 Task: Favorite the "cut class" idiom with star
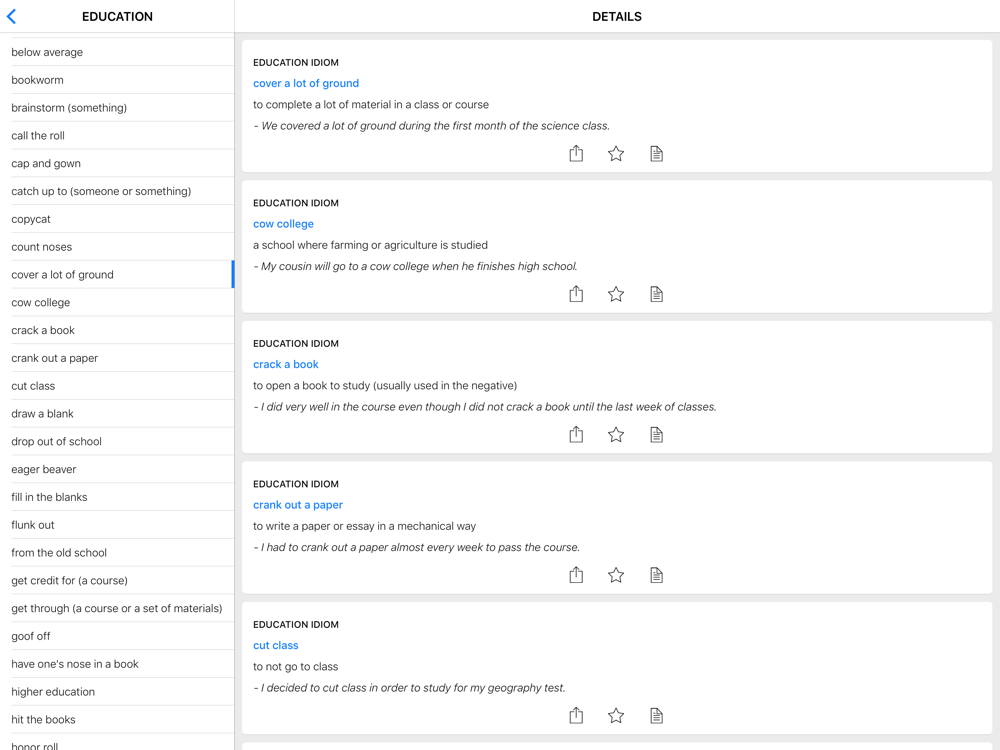616,715
